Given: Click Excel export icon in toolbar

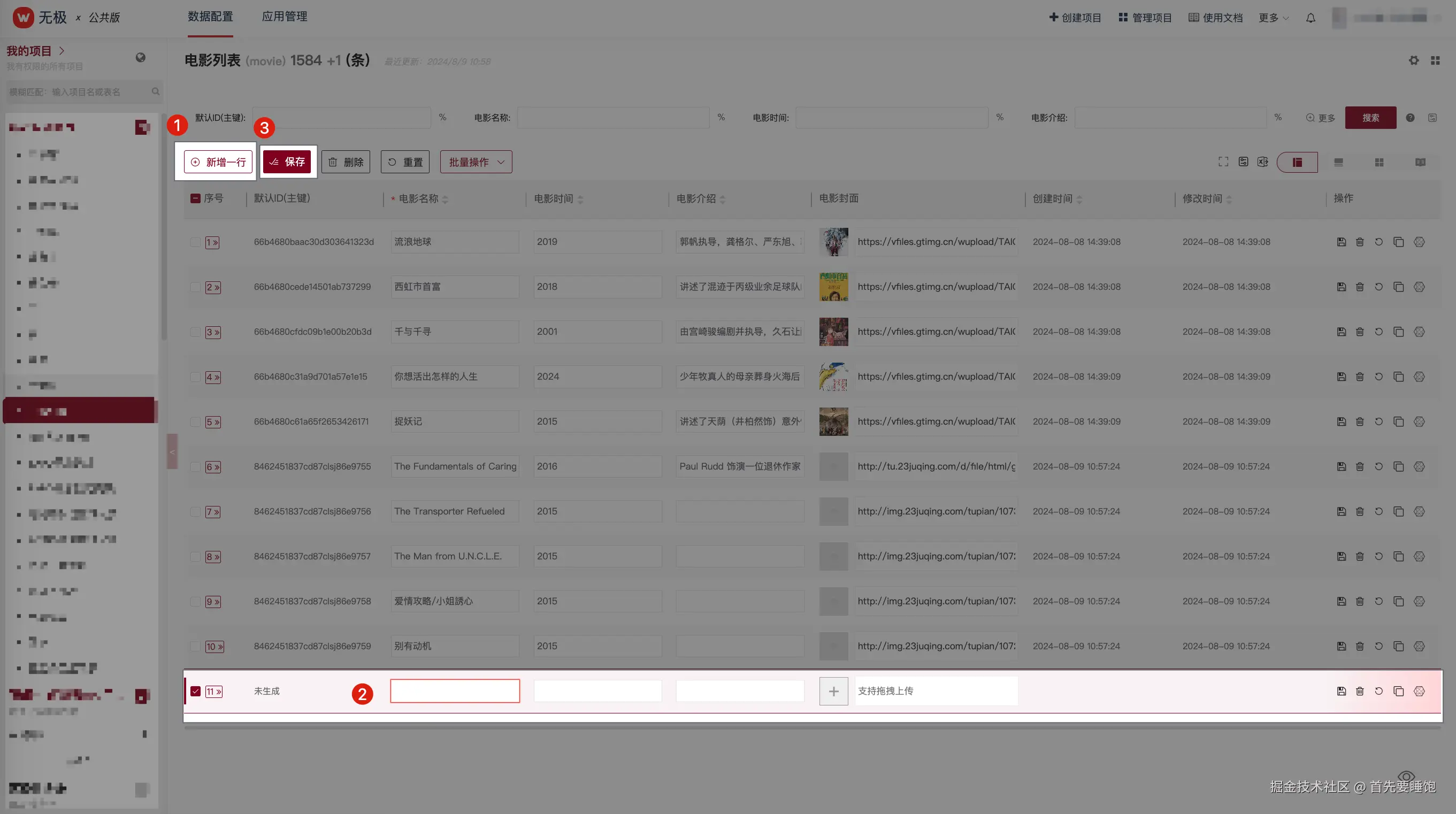Looking at the screenshot, I should tap(1263, 162).
